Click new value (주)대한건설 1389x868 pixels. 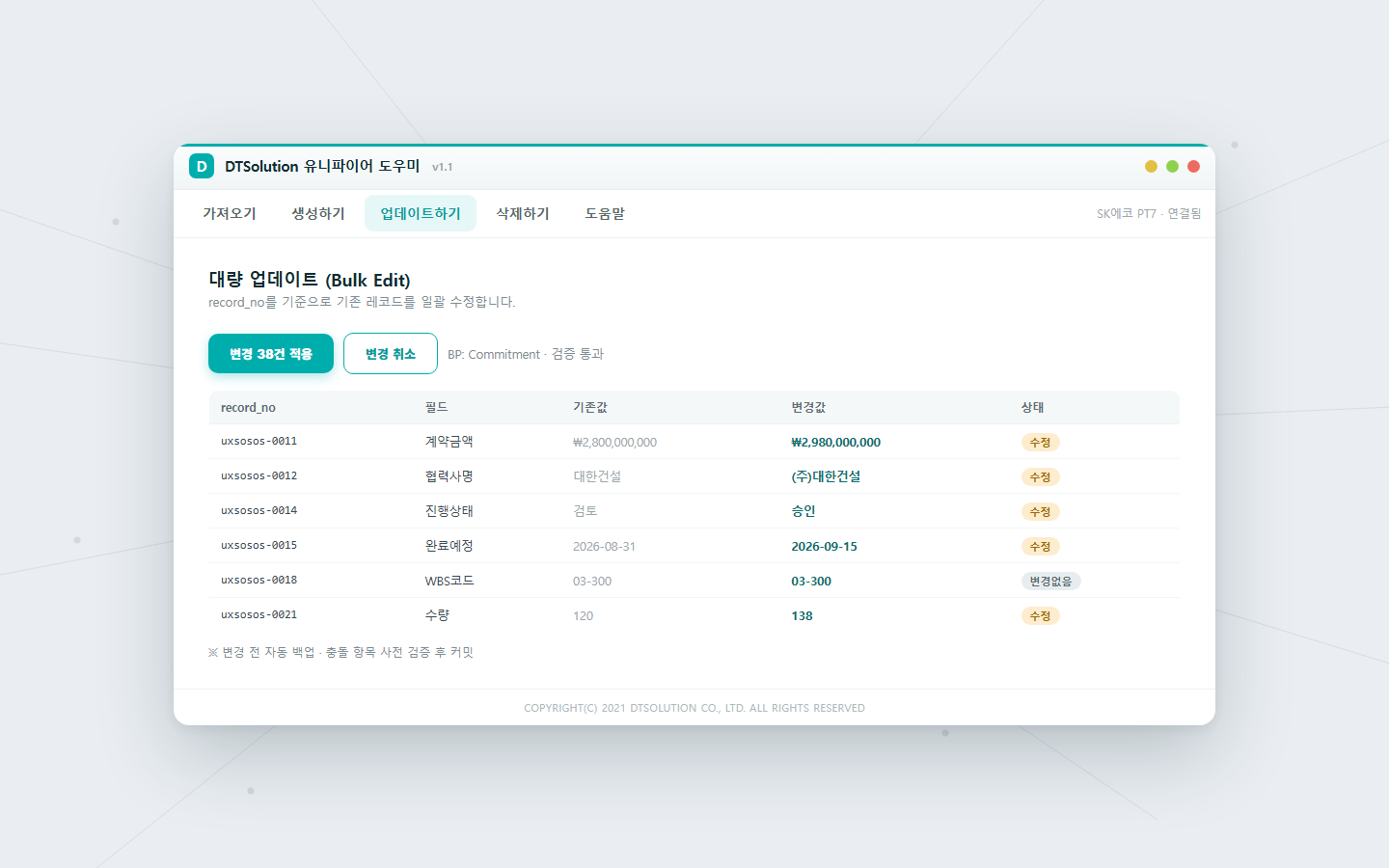coord(826,476)
